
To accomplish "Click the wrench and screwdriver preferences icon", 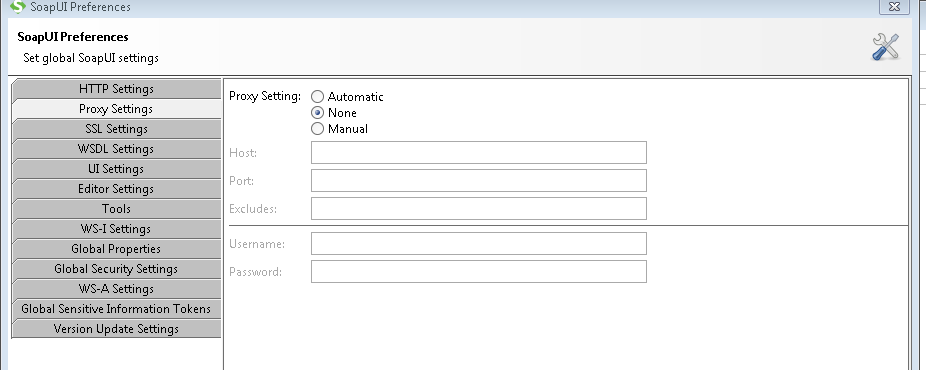I will [885, 47].
